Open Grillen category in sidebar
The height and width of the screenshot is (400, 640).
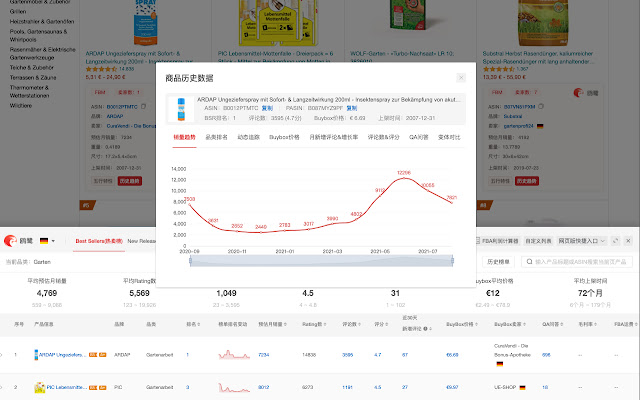(18, 11)
